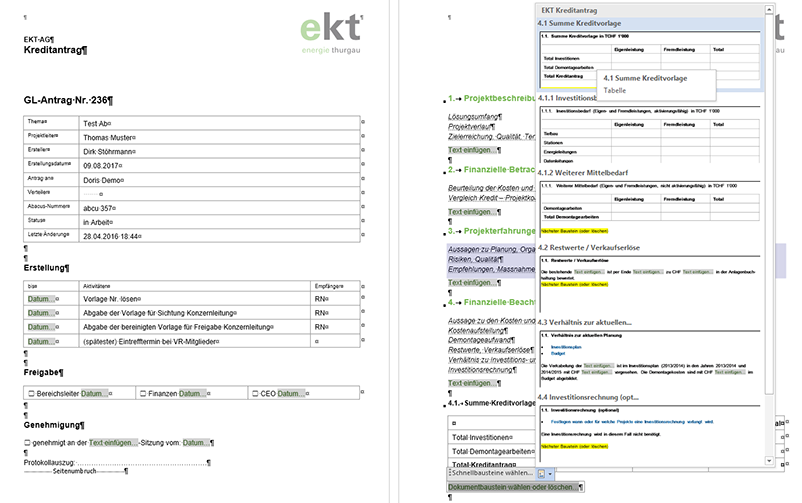
Task: Click the 'Thomas Muster' Projektleiter cell
Action: [220, 137]
